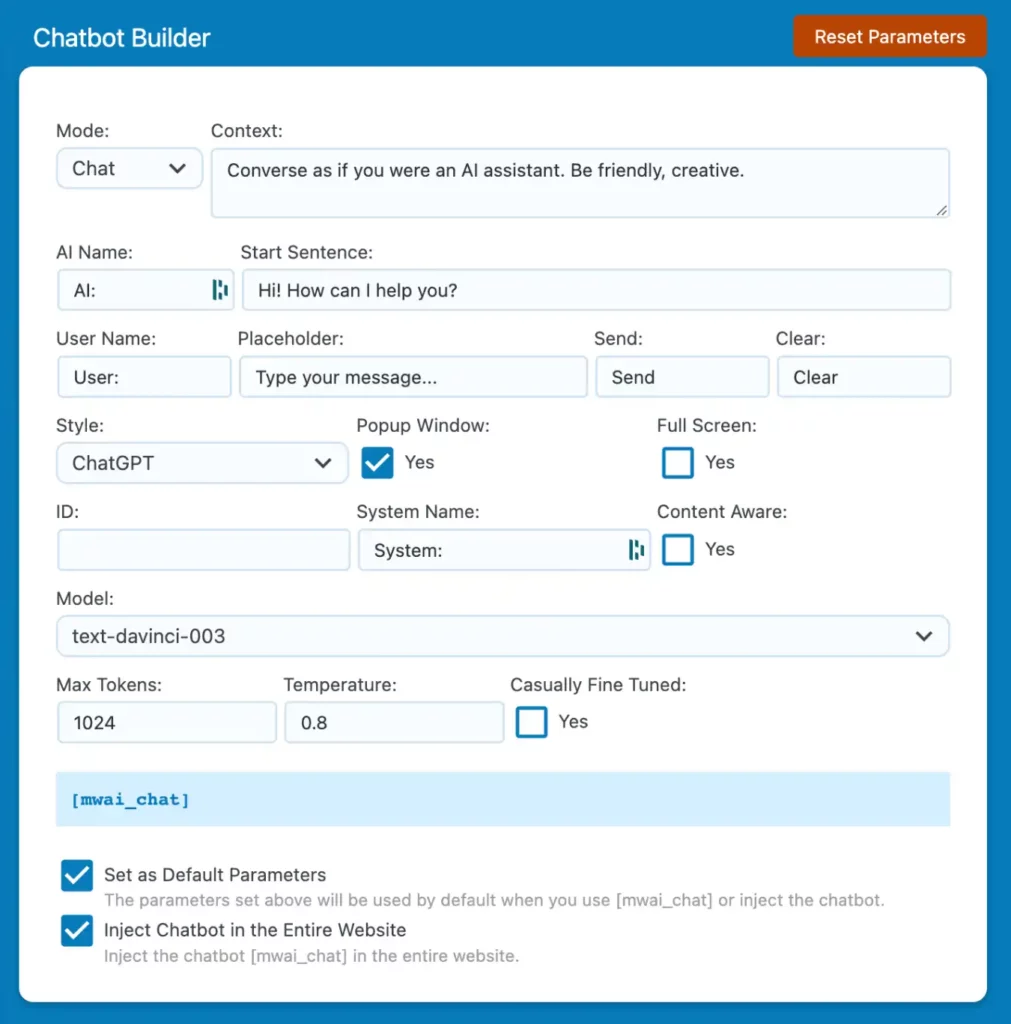Screen dimensions: 1011x1024
Task: Click the Set as Default Parameters label
Action: [215, 875]
